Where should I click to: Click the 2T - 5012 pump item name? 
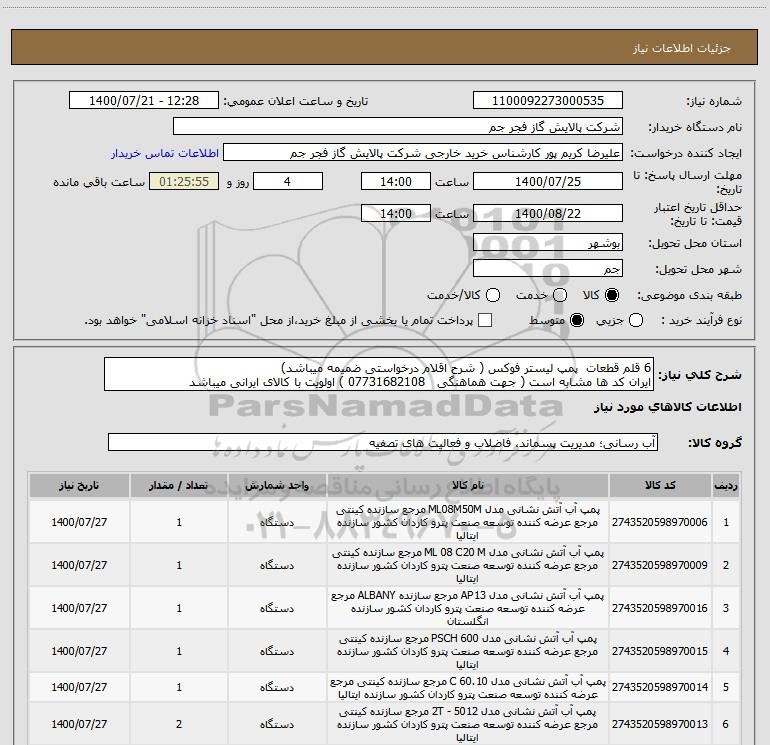(468, 724)
